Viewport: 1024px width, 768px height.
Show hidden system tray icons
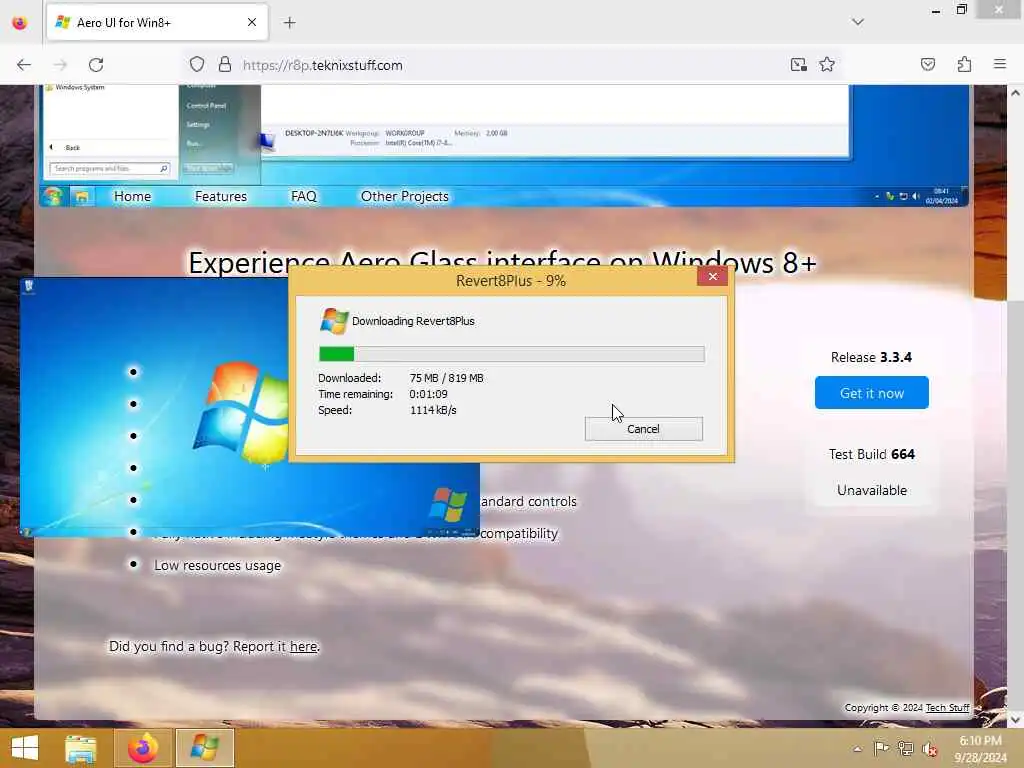[857, 749]
